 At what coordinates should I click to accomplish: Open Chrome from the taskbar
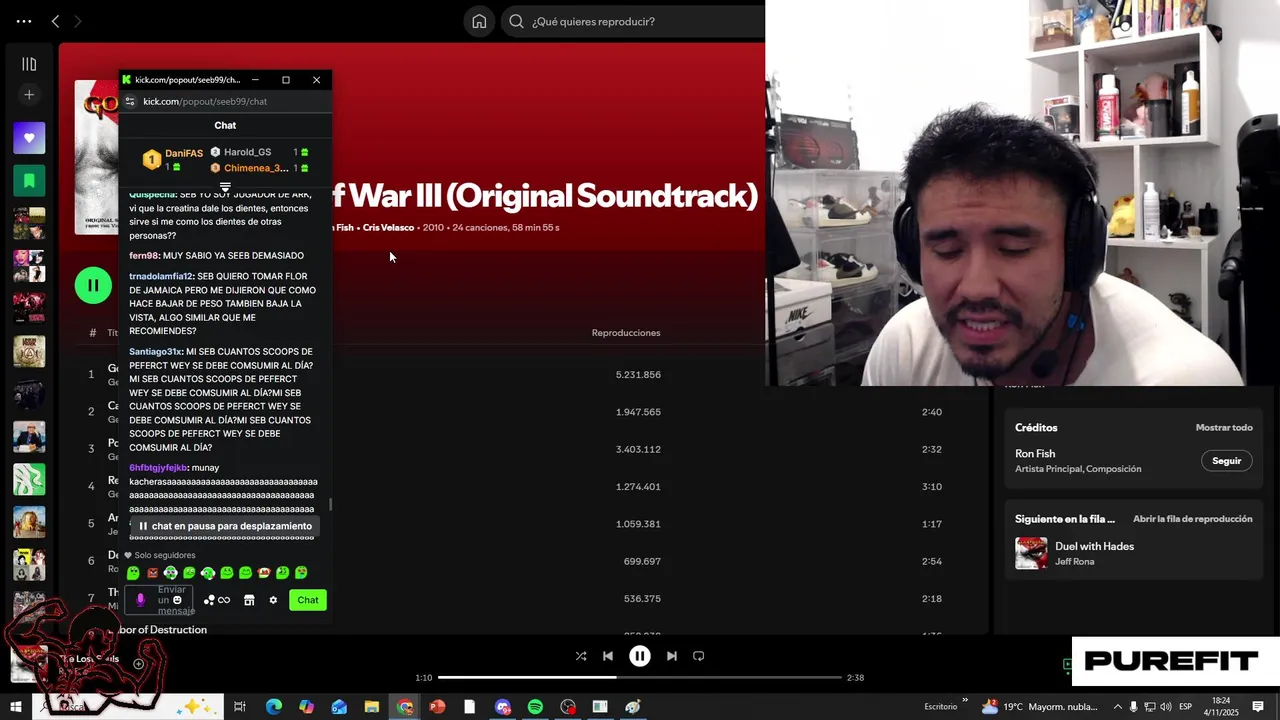404,707
